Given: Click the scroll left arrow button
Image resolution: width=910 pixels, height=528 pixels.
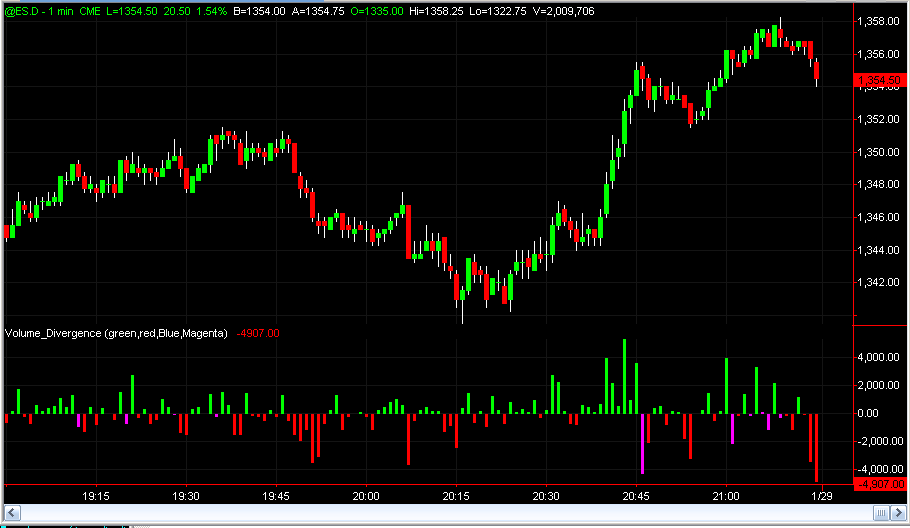Looking at the screenshot, I should [x=13, y=513].
